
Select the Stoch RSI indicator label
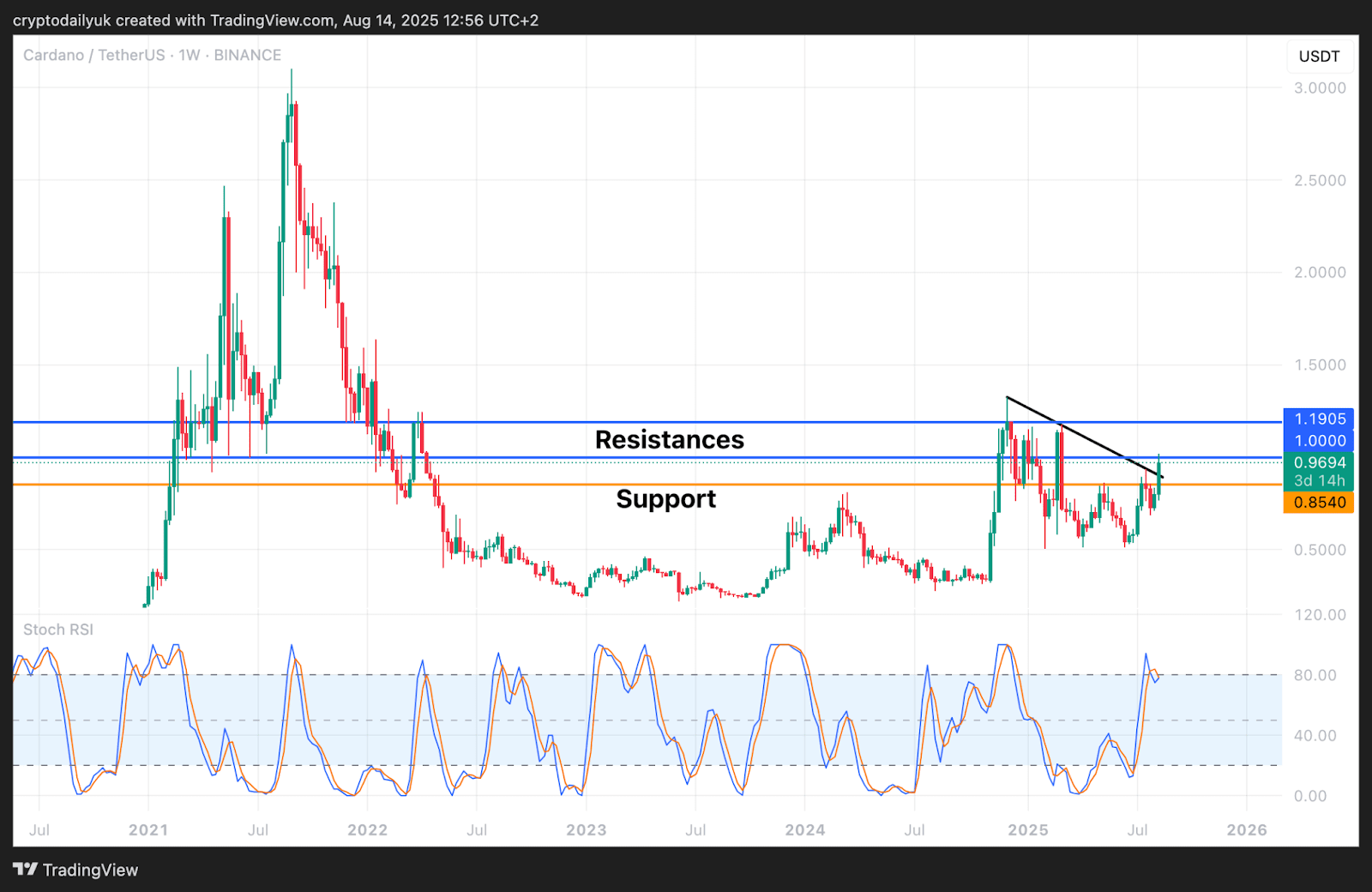click(x=58, y=630)
